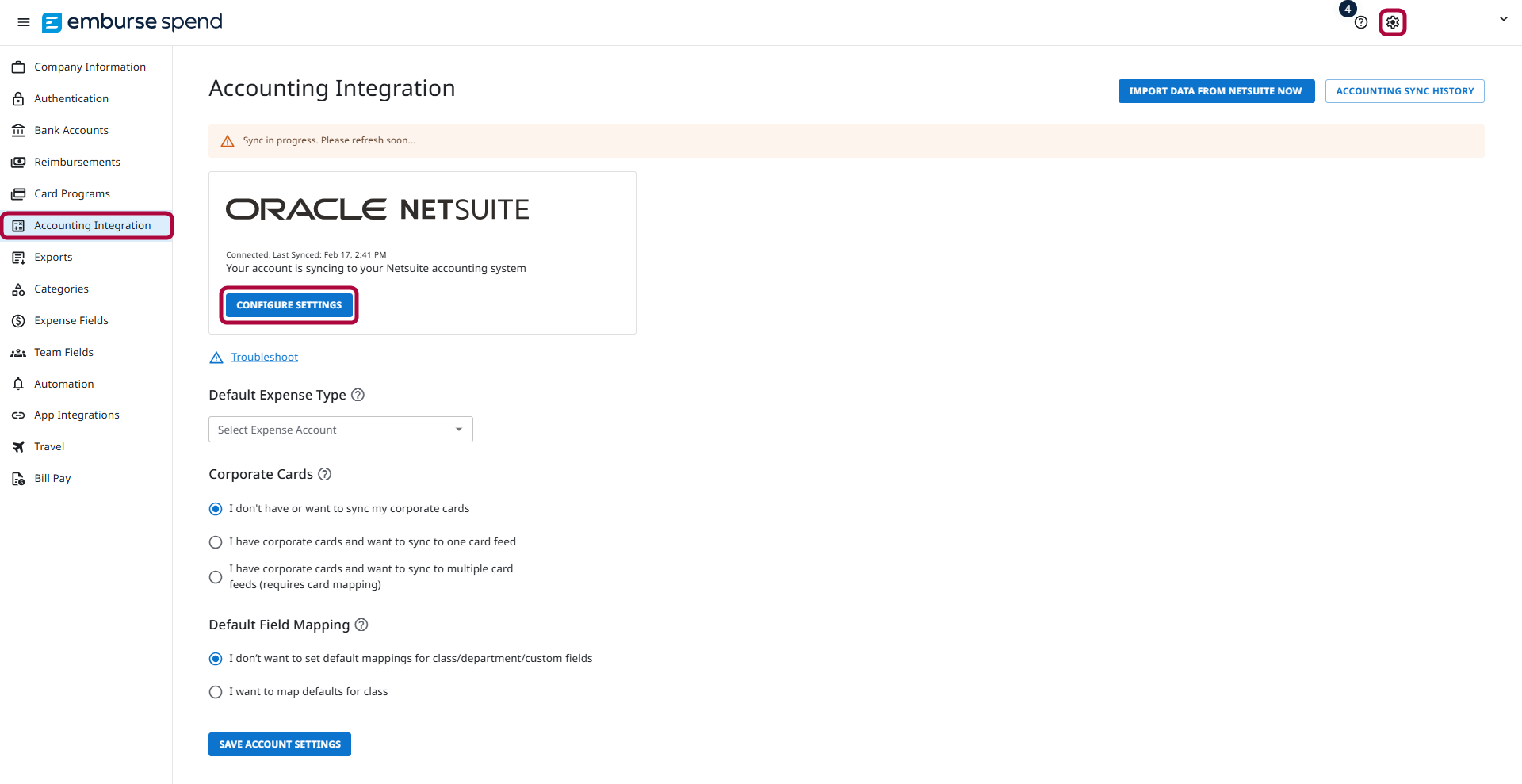
Task: Select the Reimbursements sidebar icon
Action: (18, 162)
